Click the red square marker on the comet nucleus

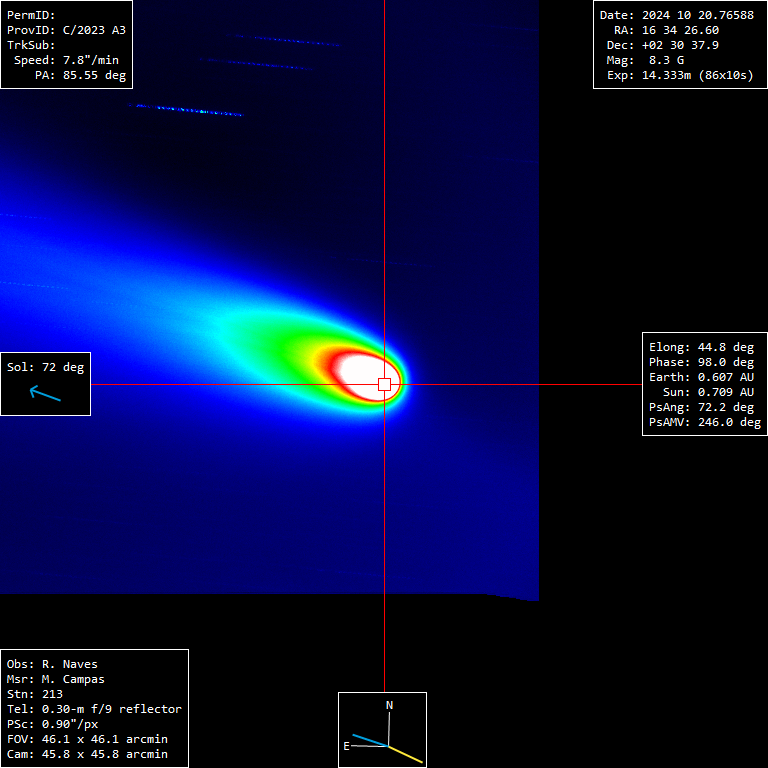pos(384,384)
